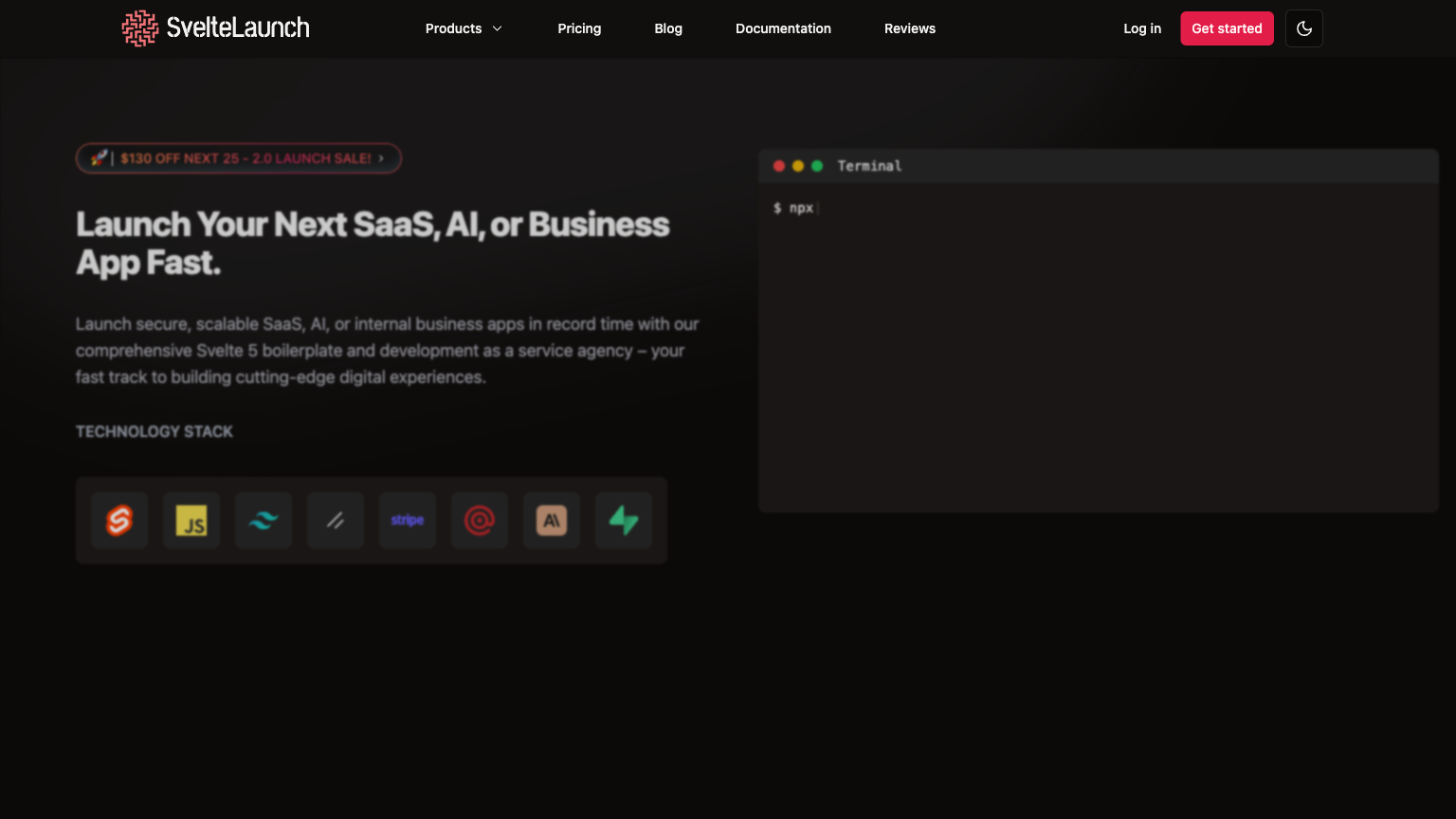This screenshot has height=819, width=1456.
Task: Click the Anthropic AI logo tile
Action: click(x=552, y=520)
